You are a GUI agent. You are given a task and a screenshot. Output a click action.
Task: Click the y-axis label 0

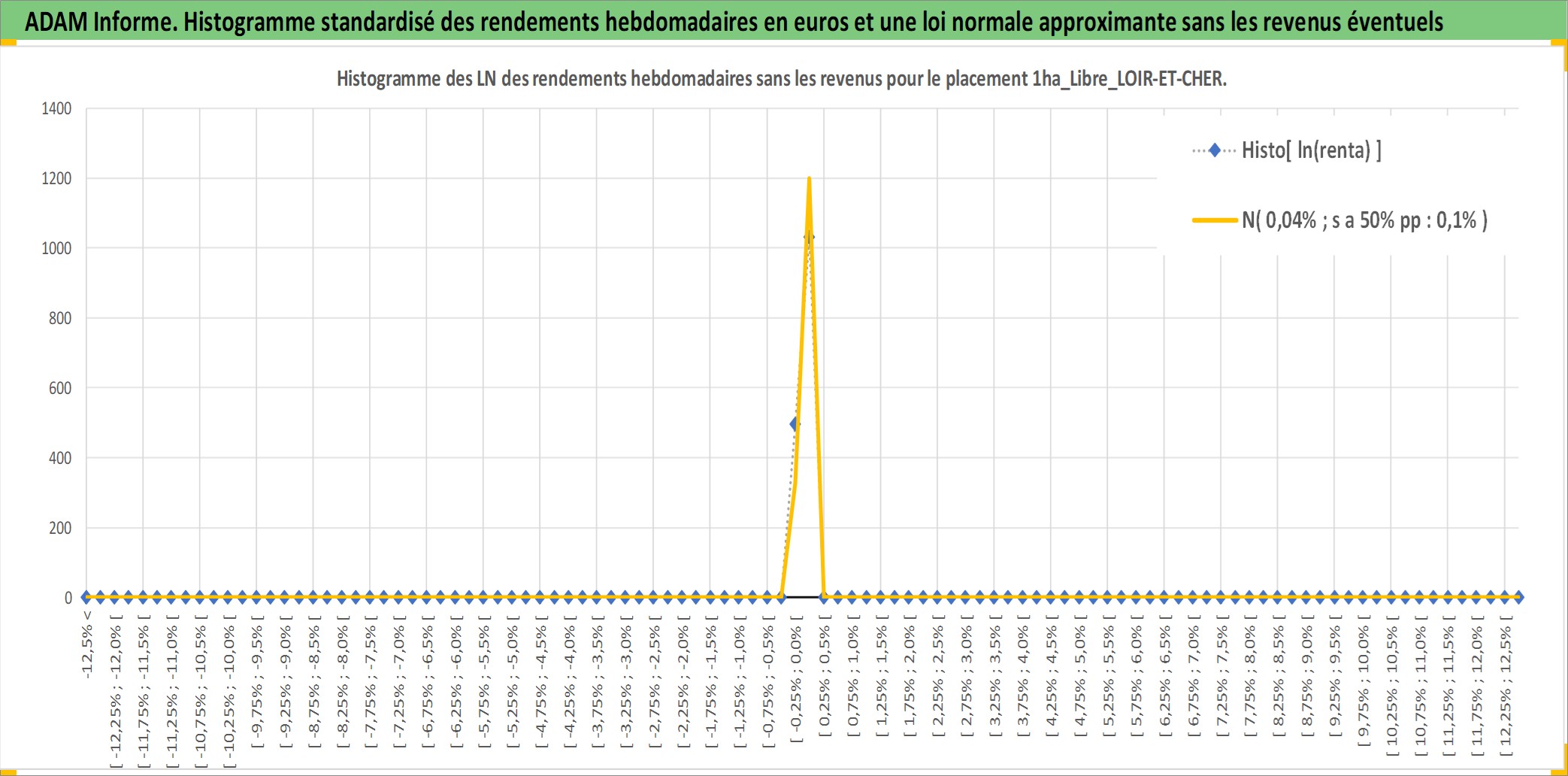pos(68,598)
